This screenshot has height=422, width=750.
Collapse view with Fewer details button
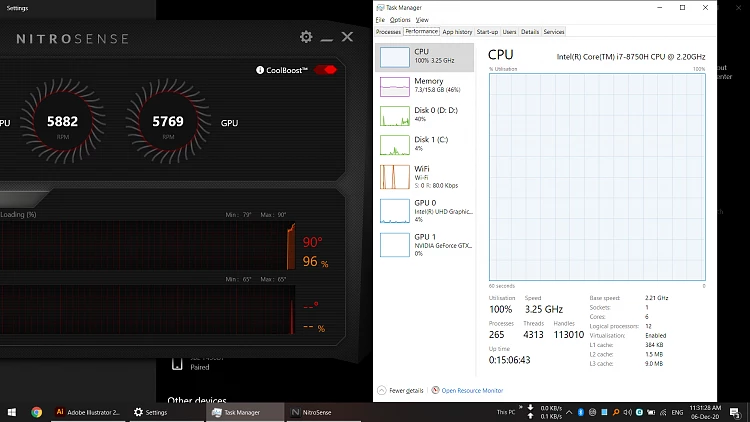click(x=400, y=390)
